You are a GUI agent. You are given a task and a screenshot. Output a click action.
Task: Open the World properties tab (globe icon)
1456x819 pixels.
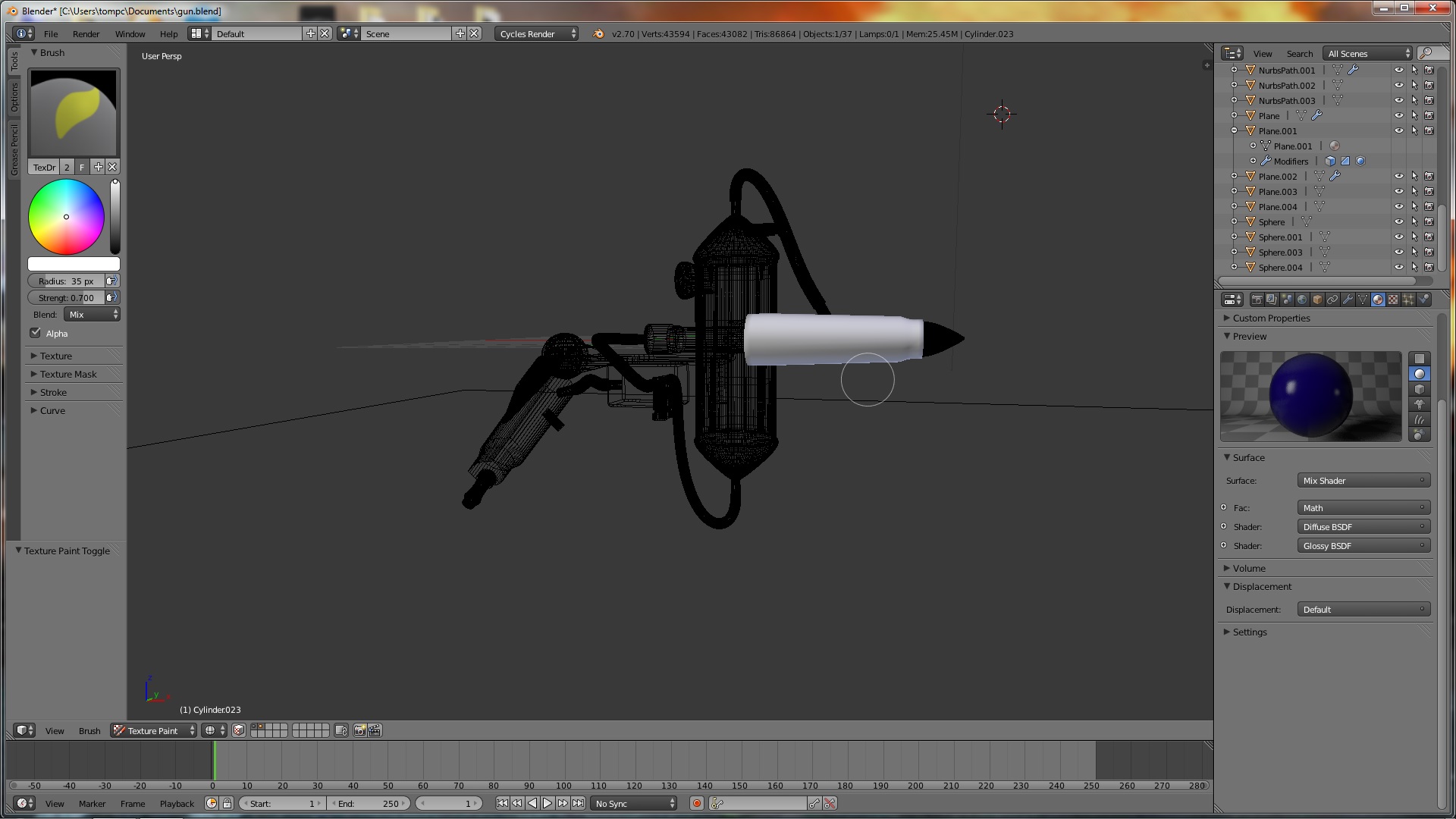1302,299
